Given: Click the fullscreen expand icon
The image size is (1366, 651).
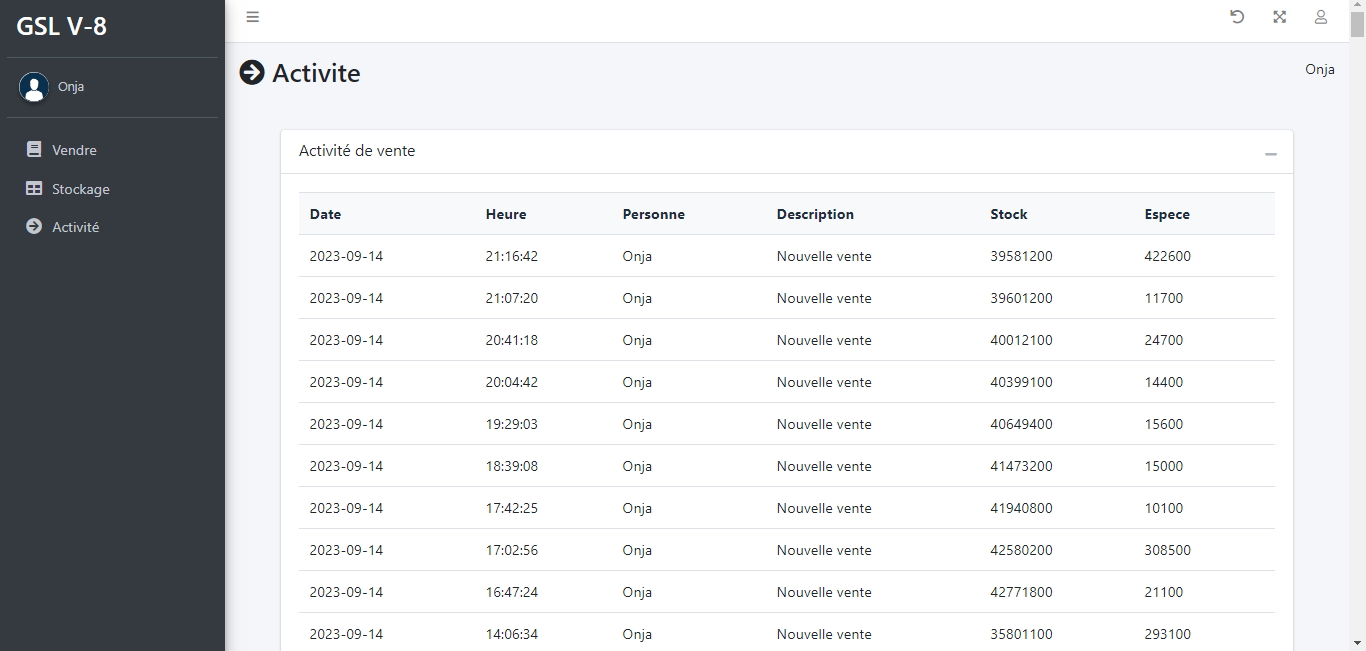Looking at the screenshot, I should pos(1279,17).
